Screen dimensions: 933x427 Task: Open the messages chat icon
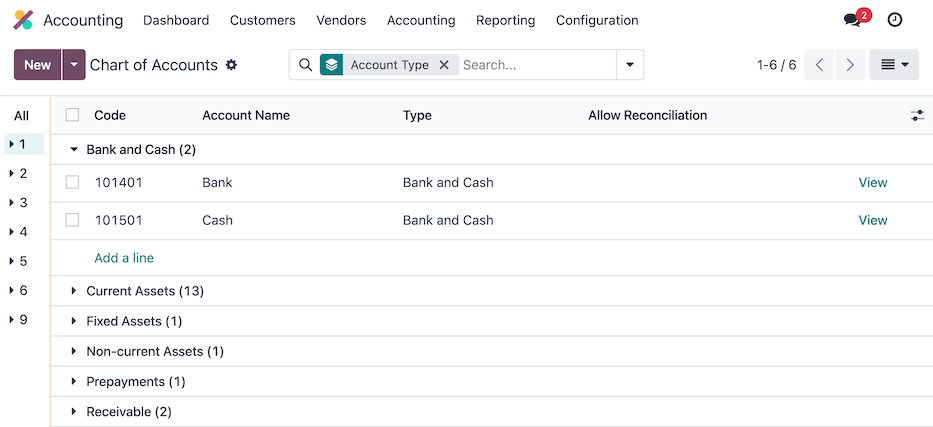(x=851, y=20)
